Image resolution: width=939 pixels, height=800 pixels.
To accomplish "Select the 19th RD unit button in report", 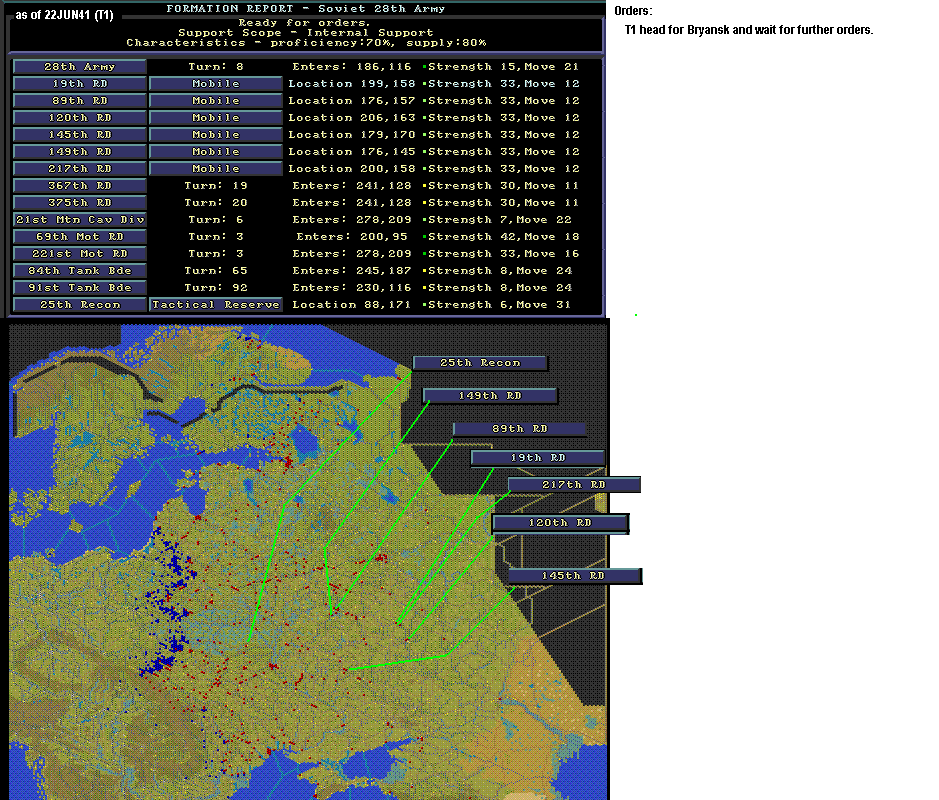I will pyautogui.click(x=80, y=83).
